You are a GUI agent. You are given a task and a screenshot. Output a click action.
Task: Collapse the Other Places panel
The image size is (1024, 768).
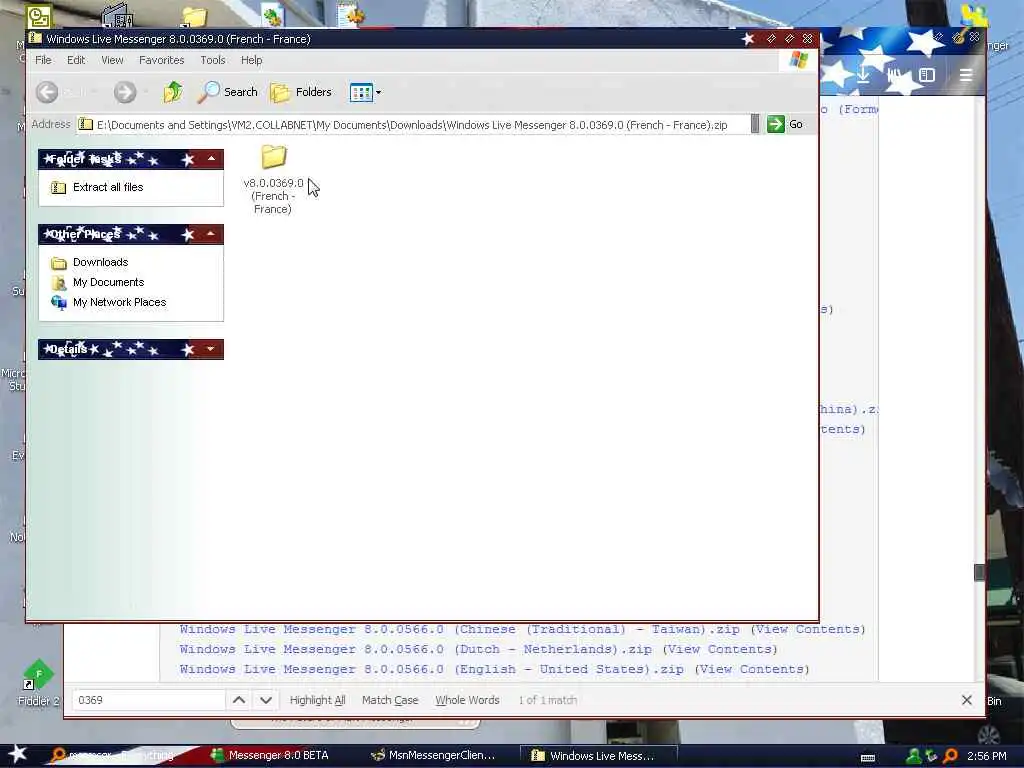click(x=212, y=234)
